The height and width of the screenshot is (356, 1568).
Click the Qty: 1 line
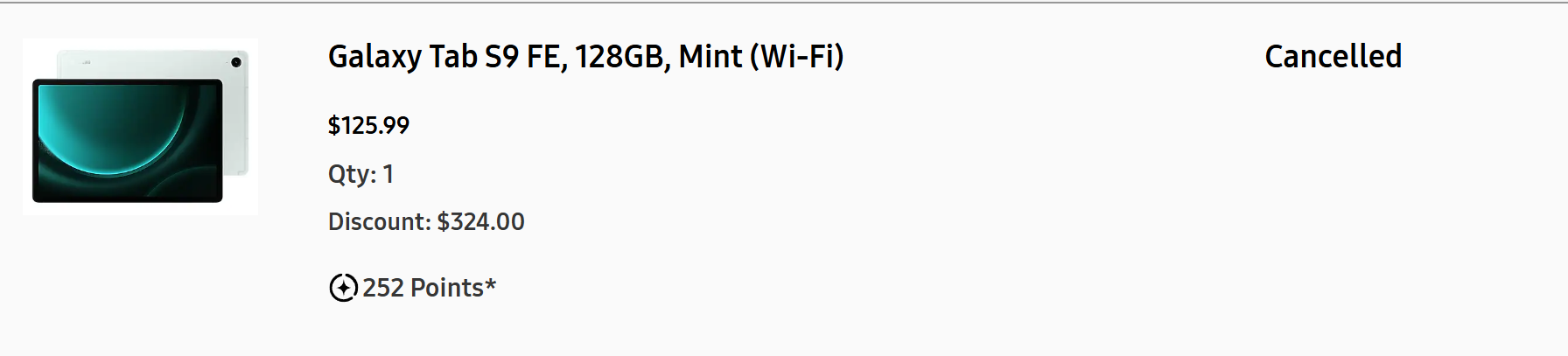(x=360, y=174)
